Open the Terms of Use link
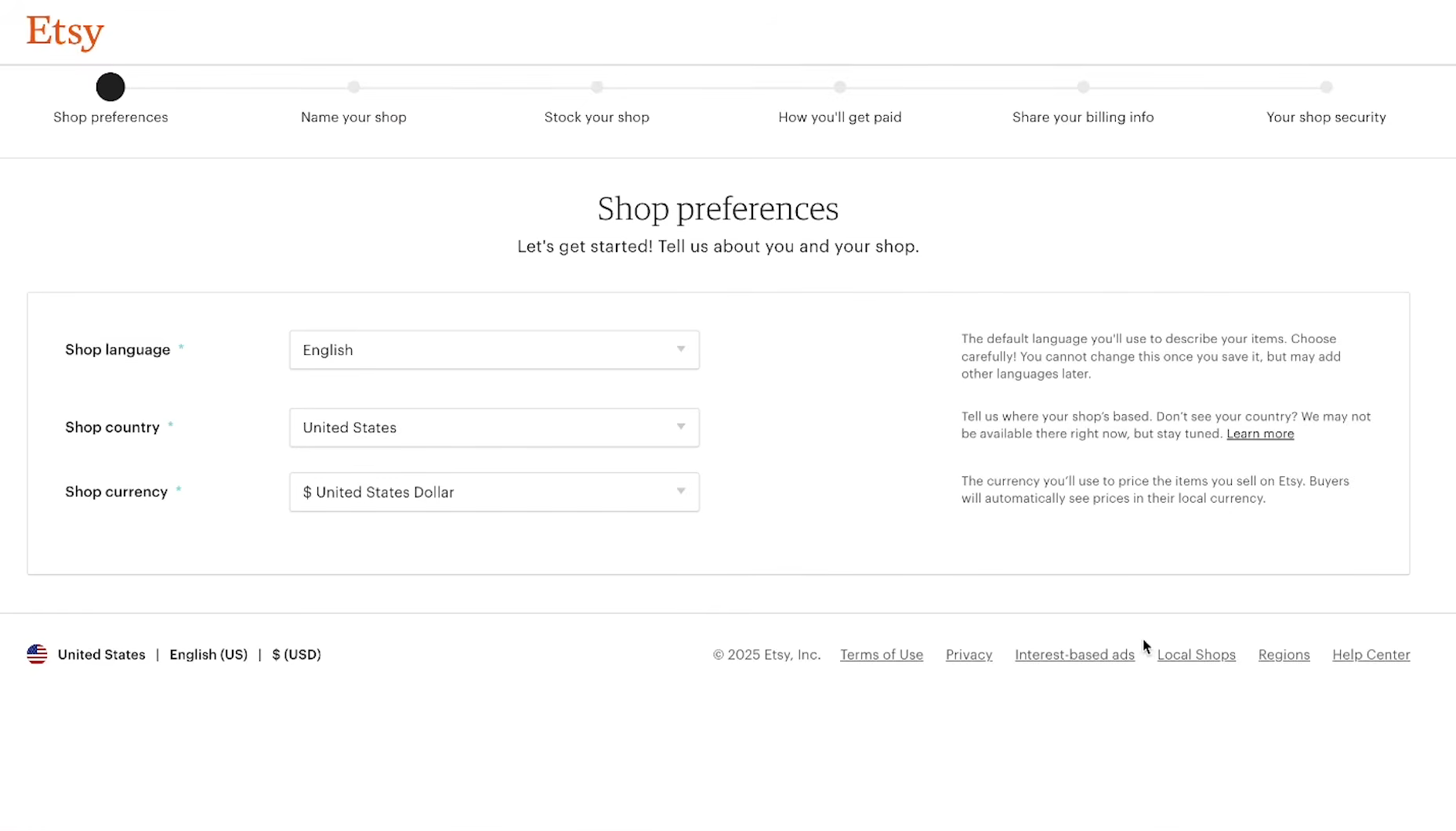This screenshot has width=1456, height=831. pyautogui.click(x=882, y=655)
